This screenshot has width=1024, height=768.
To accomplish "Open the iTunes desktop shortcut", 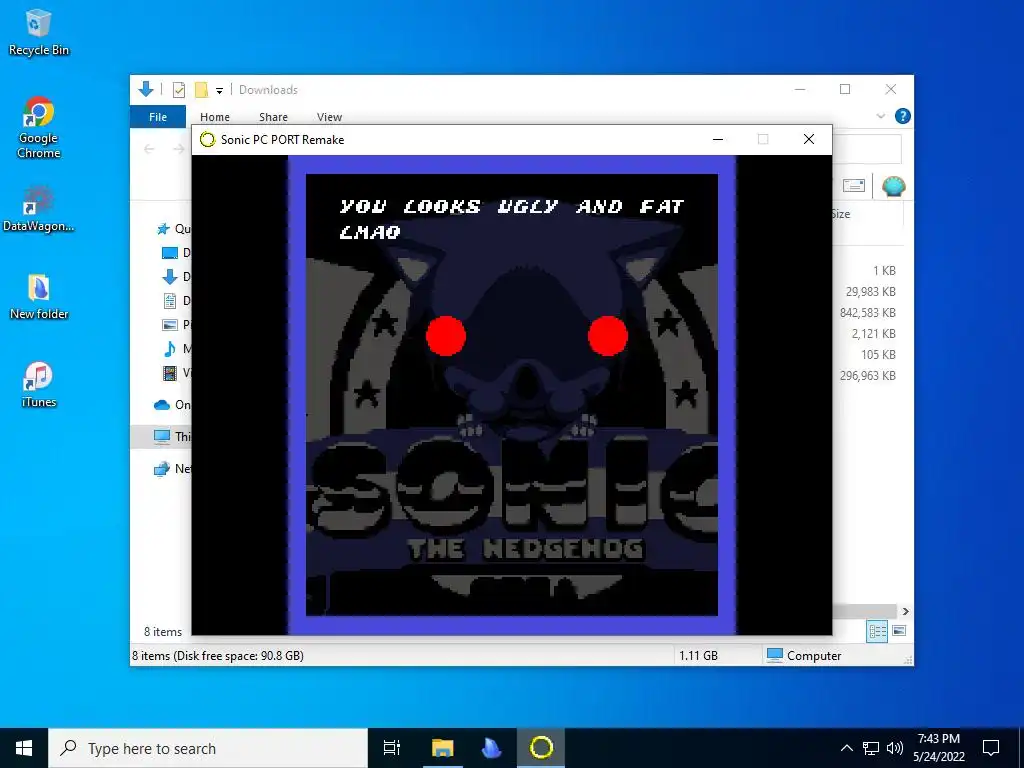I will 38,385.
